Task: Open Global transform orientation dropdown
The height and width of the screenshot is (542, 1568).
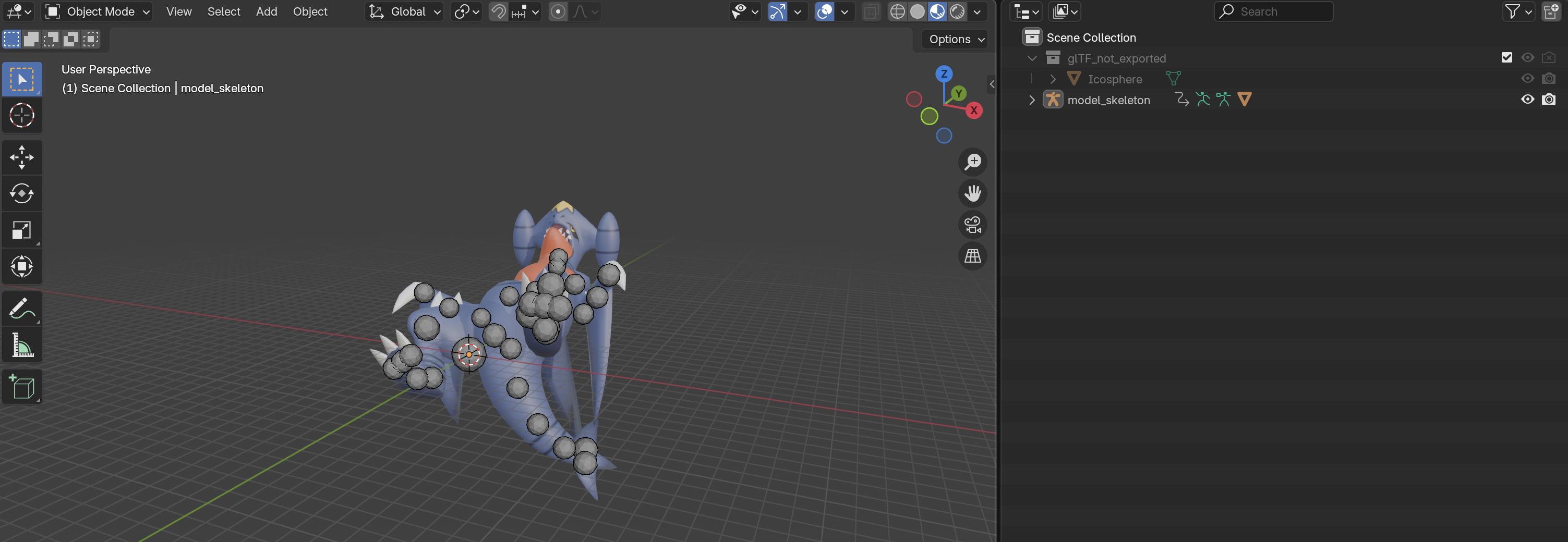Action: pos(404,11)
